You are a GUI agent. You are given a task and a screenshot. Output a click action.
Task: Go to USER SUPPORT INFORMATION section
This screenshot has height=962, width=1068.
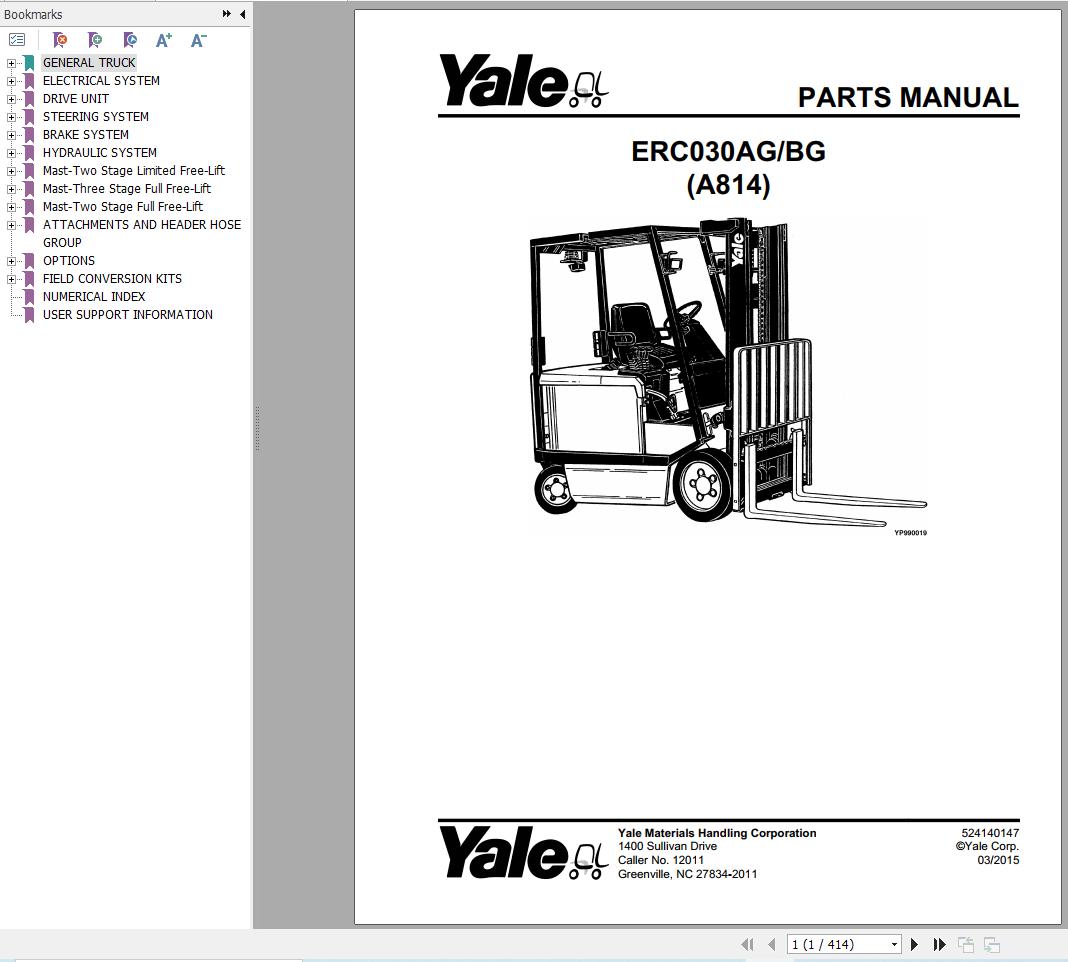click(x=127, y=314)
